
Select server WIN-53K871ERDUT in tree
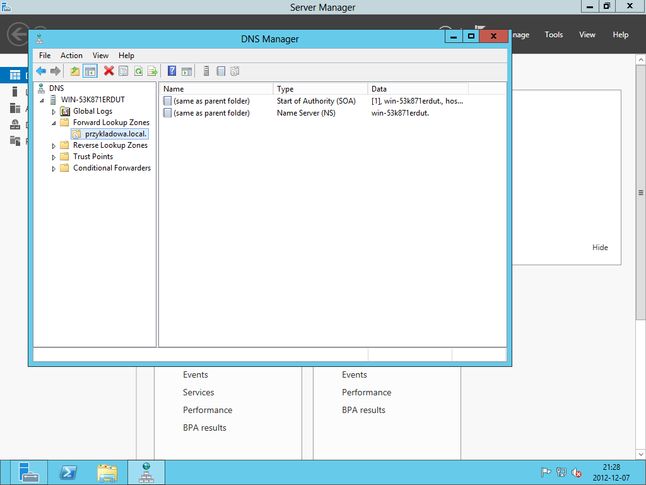(x=93, y=99)
